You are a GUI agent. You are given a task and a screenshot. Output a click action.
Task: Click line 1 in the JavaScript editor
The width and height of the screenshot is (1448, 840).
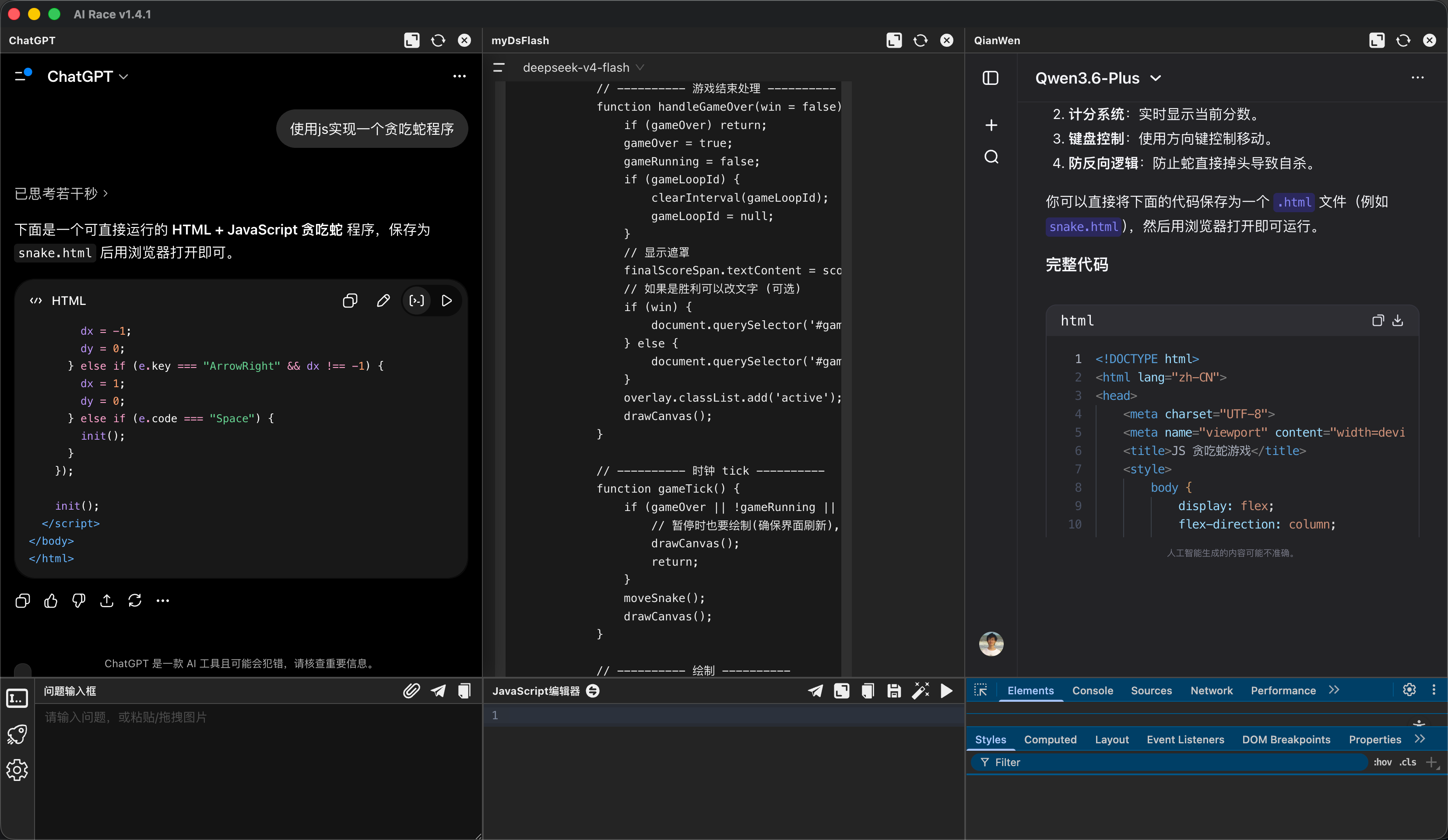pos(724,715)
